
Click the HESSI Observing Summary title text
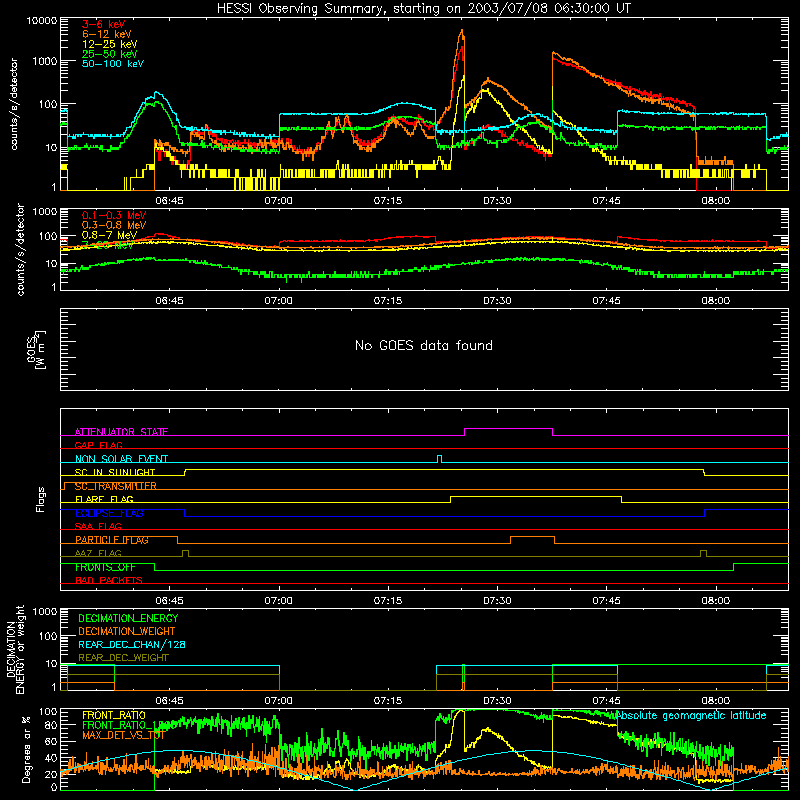[423, 9]
